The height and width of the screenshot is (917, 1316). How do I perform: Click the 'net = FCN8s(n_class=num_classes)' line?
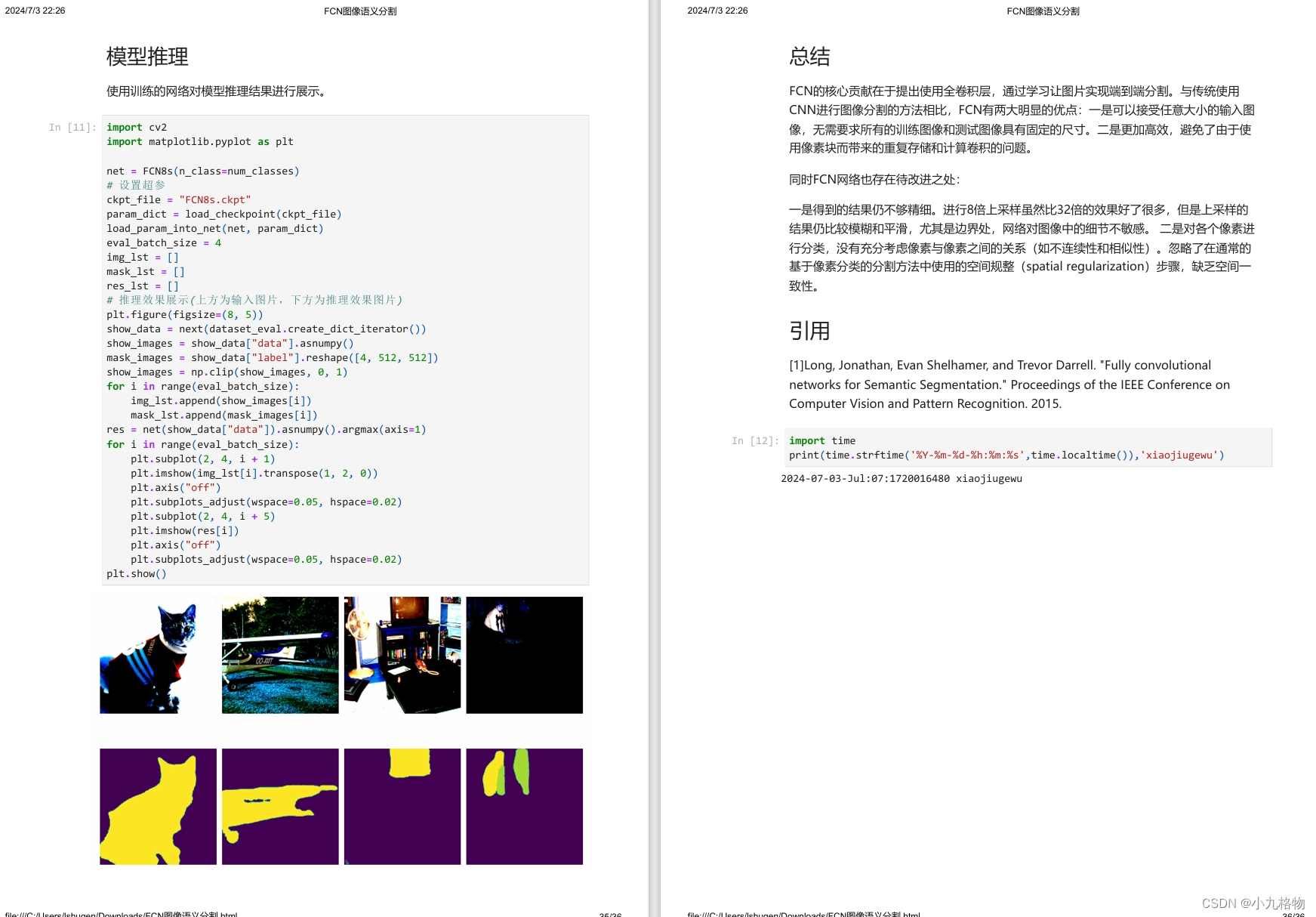pyautogui.click(x=203, y=171)
